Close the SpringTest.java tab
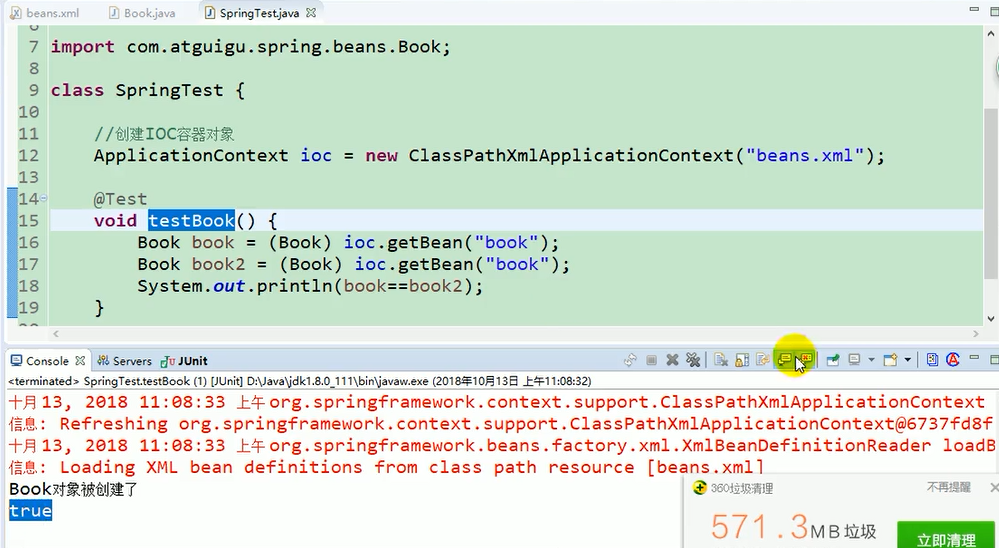The height and width of the screenshot is (548, 999). pos(311,13)
